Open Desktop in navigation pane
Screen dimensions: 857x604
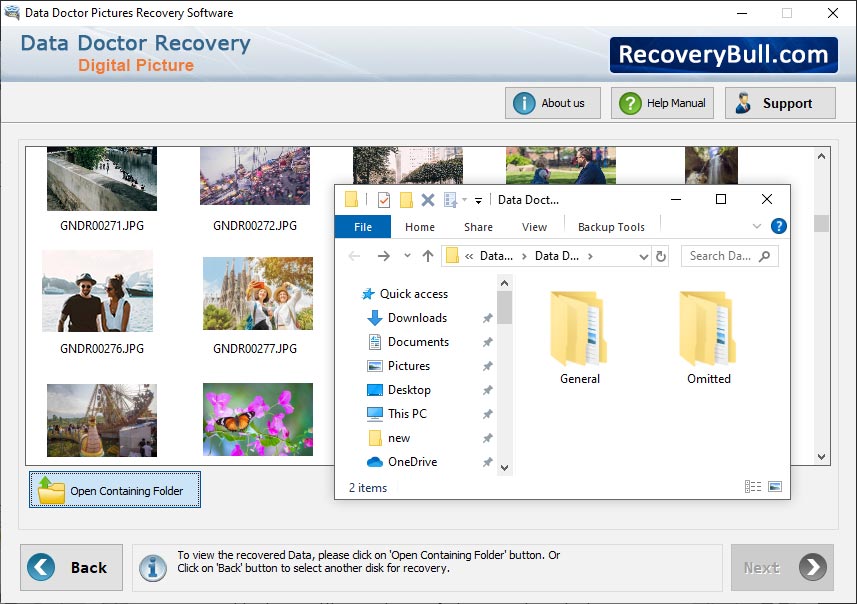click(409, 390)
